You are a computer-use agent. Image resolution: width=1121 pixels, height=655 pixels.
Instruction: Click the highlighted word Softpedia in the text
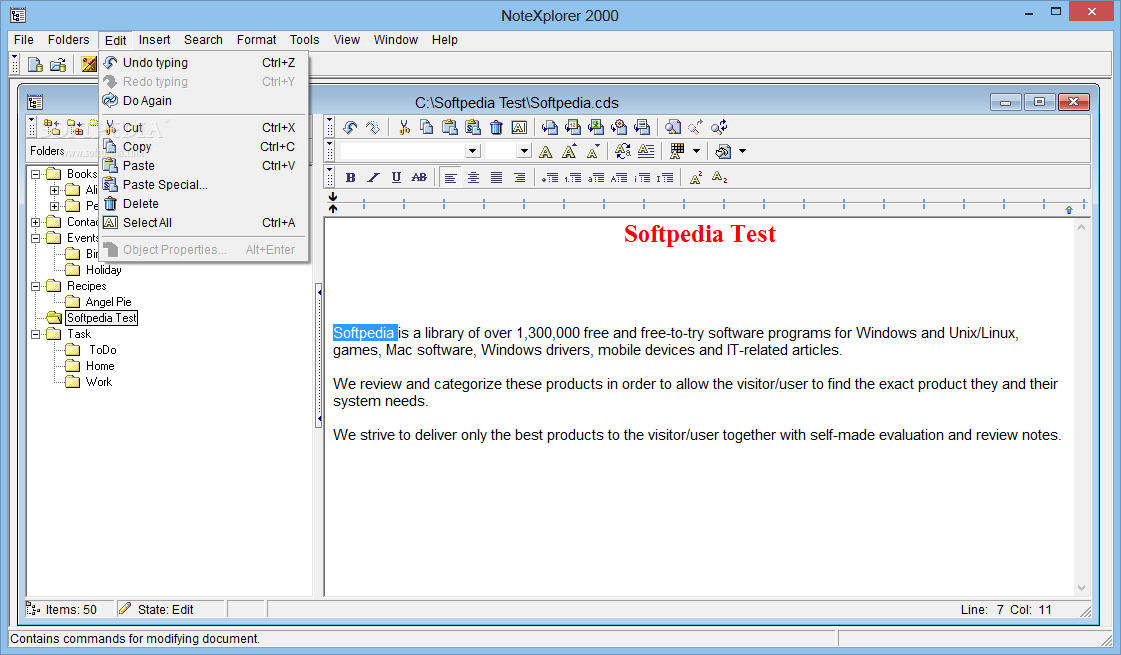click(x=365, y=333)
